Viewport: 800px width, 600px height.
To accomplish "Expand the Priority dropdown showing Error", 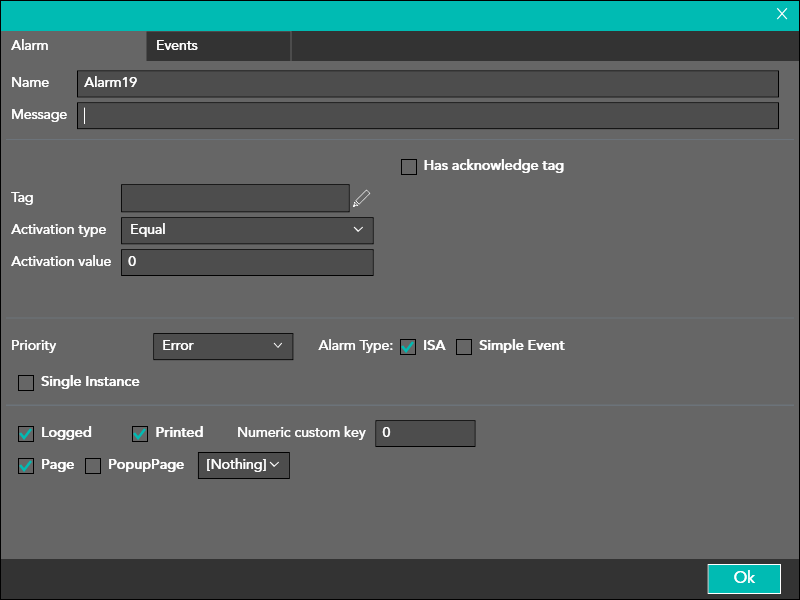I will point(222,346).
